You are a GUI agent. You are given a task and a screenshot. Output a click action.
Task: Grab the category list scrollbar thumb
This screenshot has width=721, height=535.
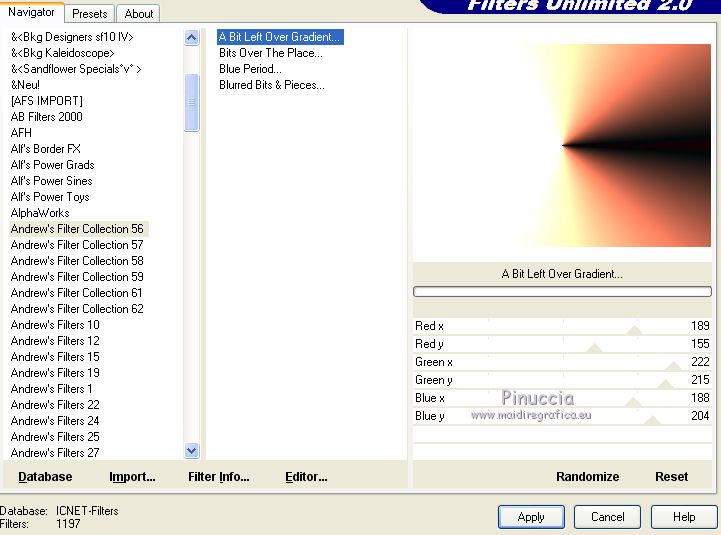click(x=191, y=102)
